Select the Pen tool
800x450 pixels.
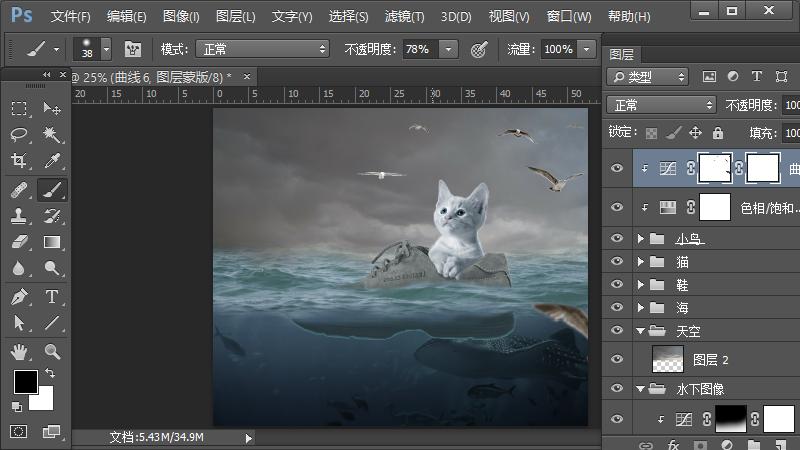coord(19,296)
